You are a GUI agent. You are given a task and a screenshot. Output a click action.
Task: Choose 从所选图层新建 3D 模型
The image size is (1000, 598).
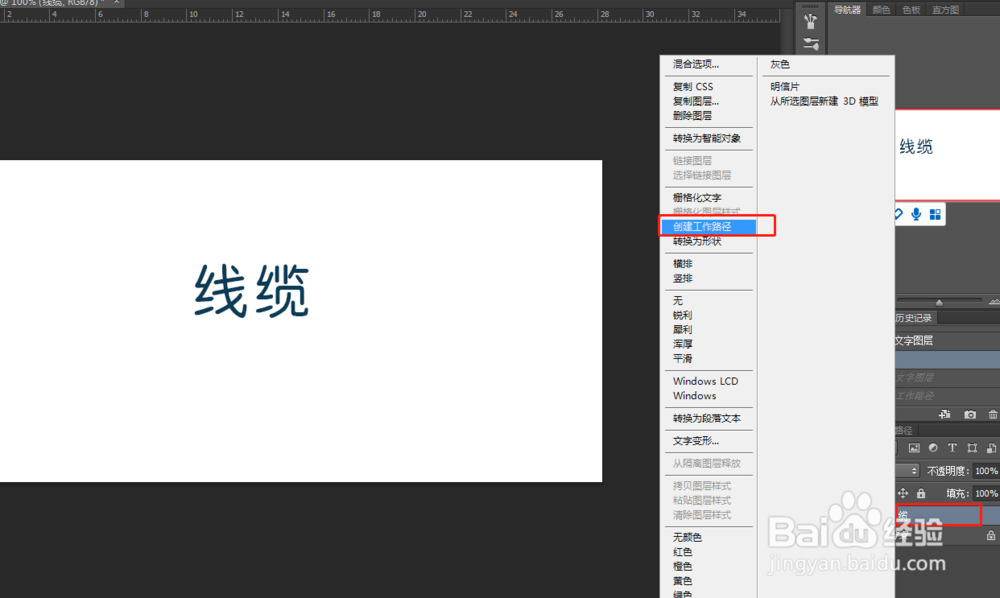824,101
